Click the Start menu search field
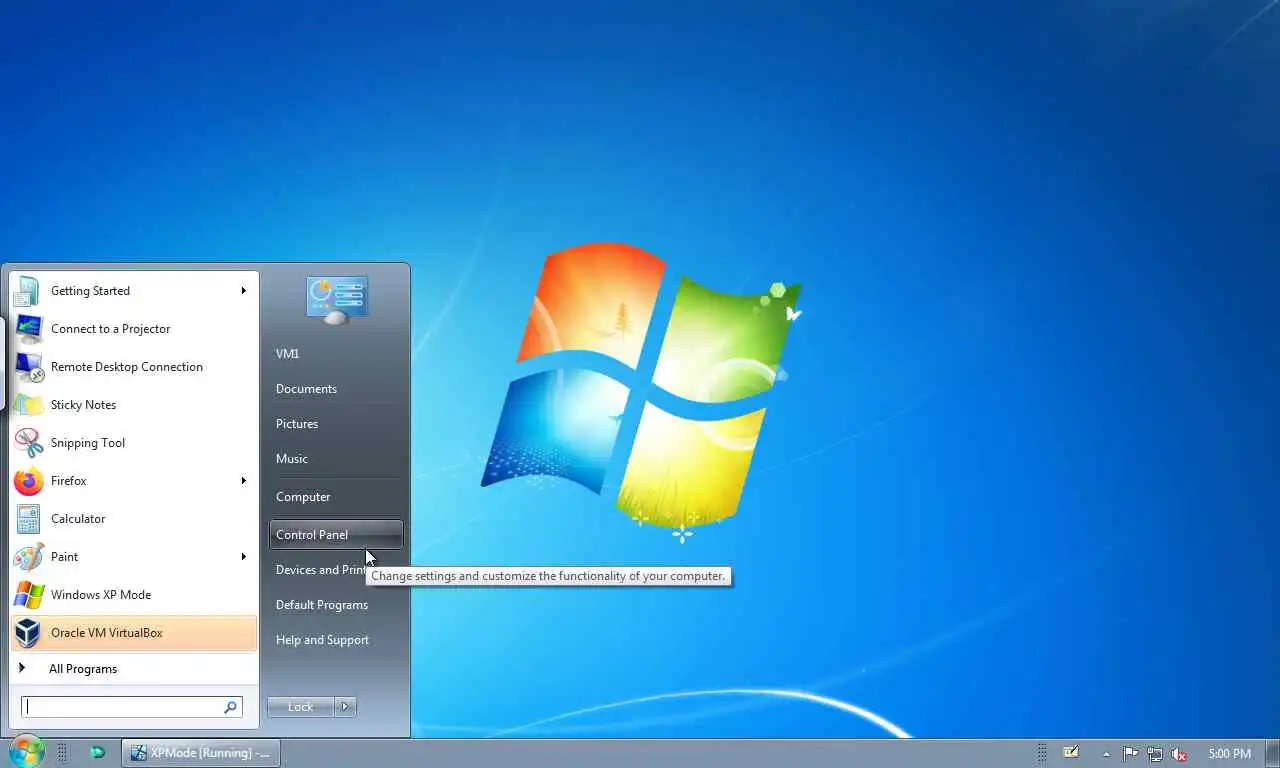The width and height of the screenshot is (1280, 768). pos(131,707)
